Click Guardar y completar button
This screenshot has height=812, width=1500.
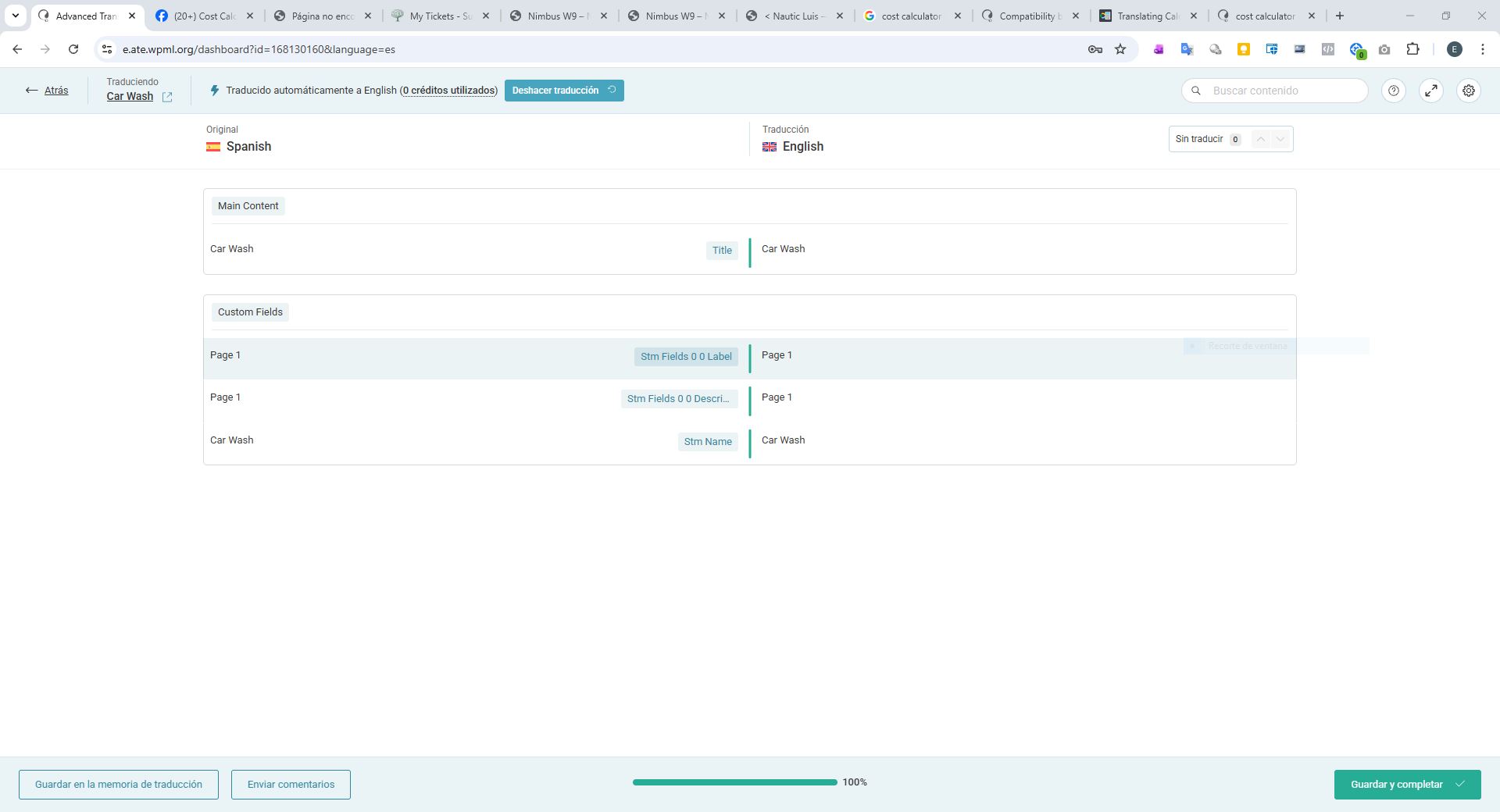[x=1407, y=785]
